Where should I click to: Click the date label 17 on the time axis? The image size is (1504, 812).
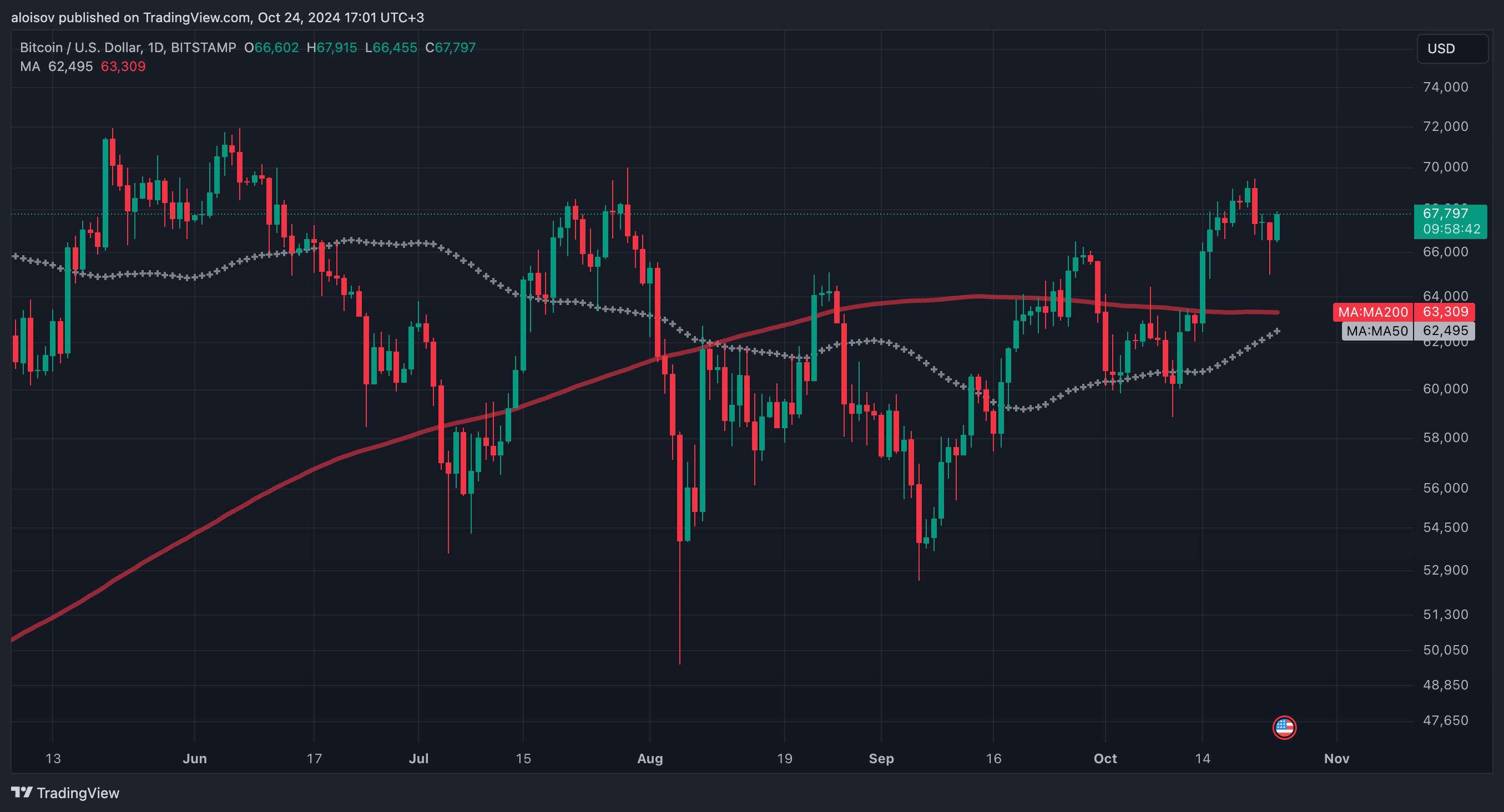pos(314,758)
